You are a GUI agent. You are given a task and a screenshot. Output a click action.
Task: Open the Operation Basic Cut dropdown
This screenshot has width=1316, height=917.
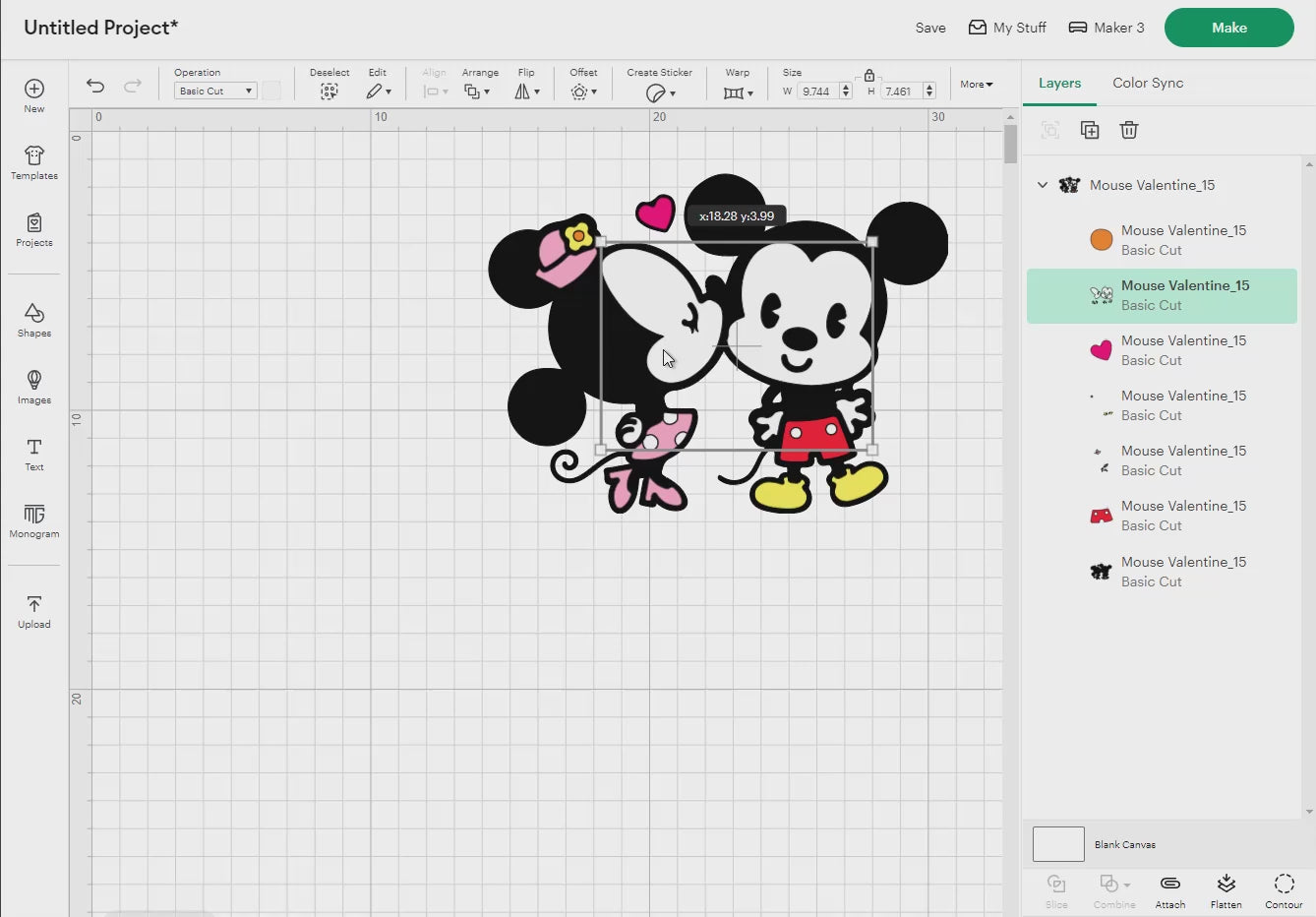click(x=215, y=91)
